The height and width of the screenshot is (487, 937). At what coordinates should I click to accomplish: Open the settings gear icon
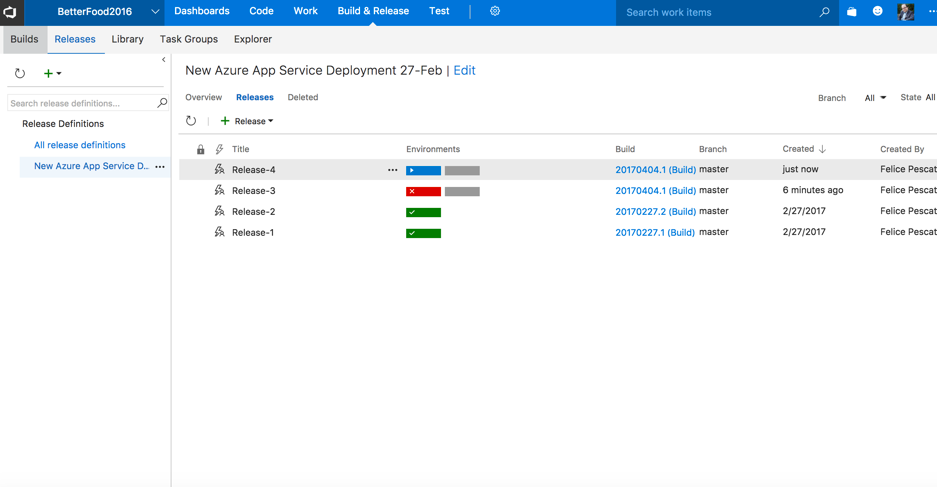click(495, 11)
